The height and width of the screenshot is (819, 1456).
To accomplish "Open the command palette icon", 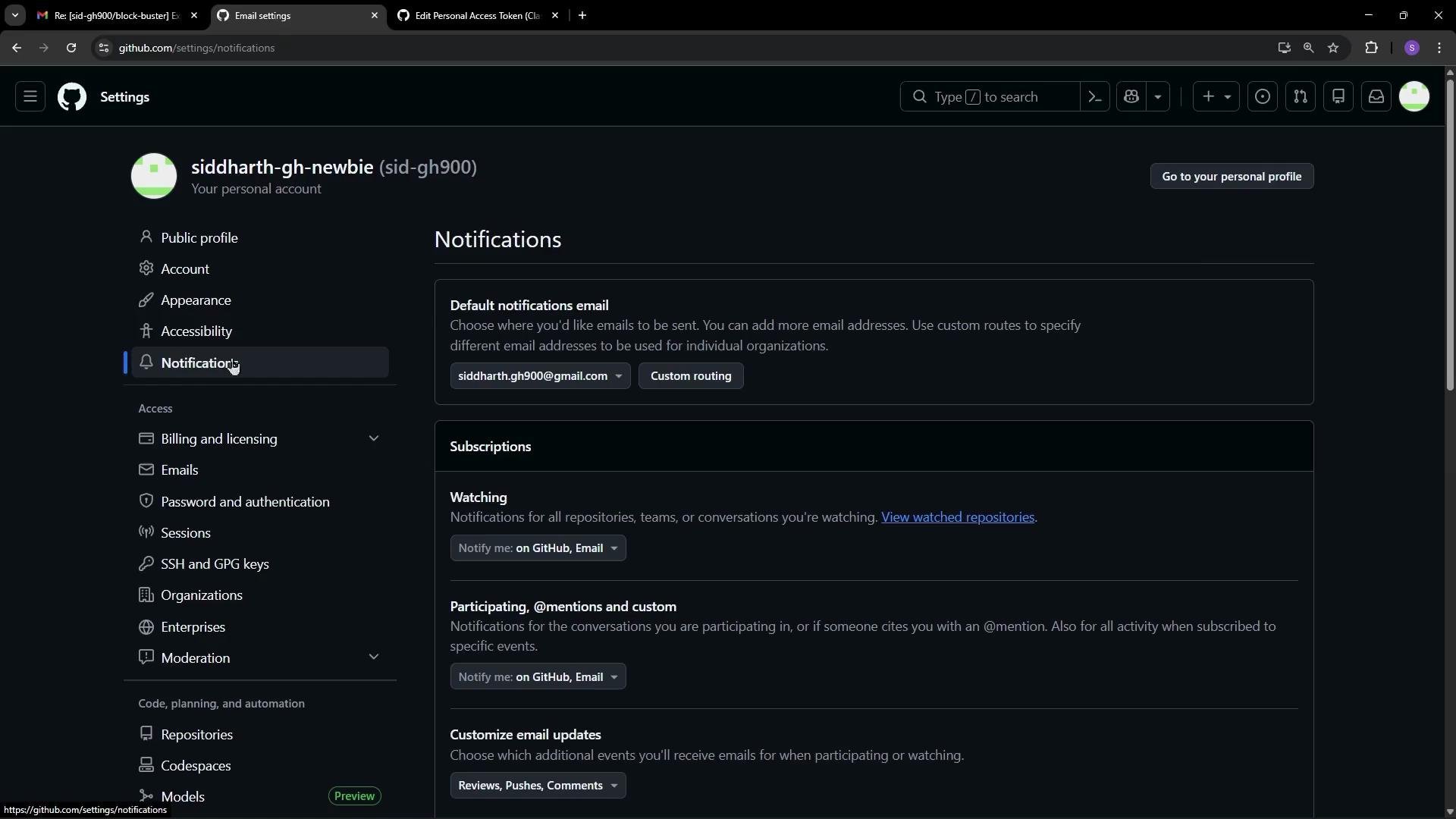I will tap(1094, 97).
